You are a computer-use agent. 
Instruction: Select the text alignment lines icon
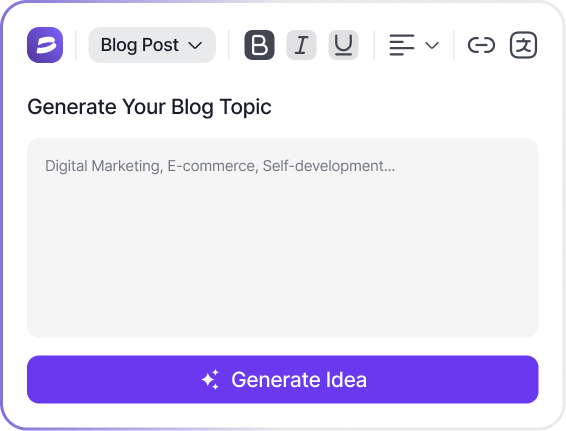click(x=402, y=45)
